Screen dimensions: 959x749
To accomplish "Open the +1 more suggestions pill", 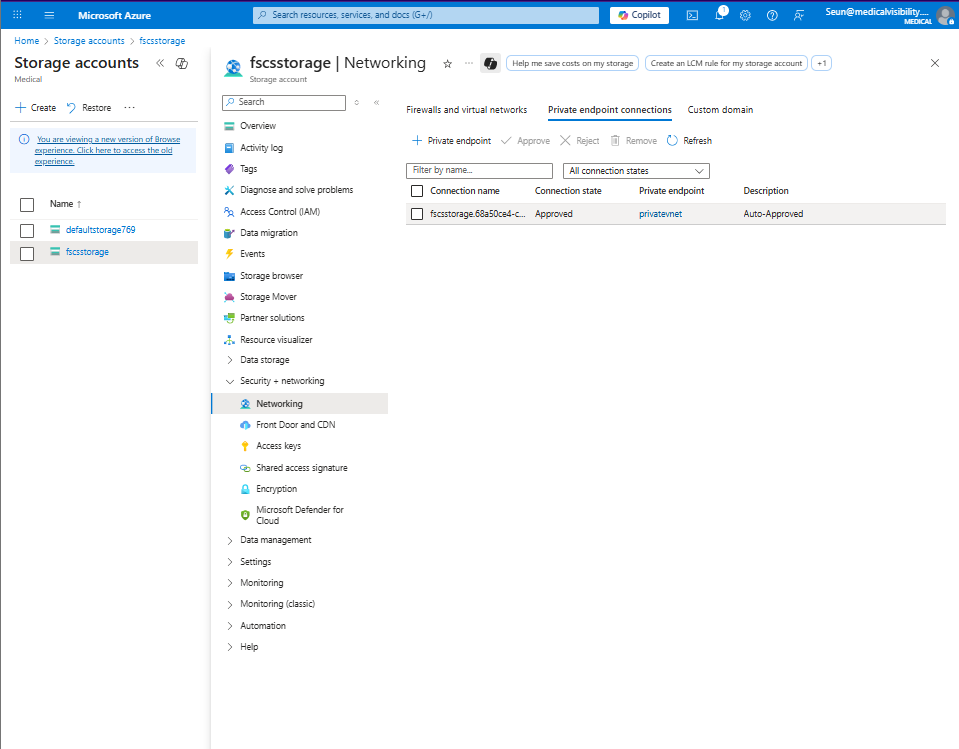I will coord(821,63).
